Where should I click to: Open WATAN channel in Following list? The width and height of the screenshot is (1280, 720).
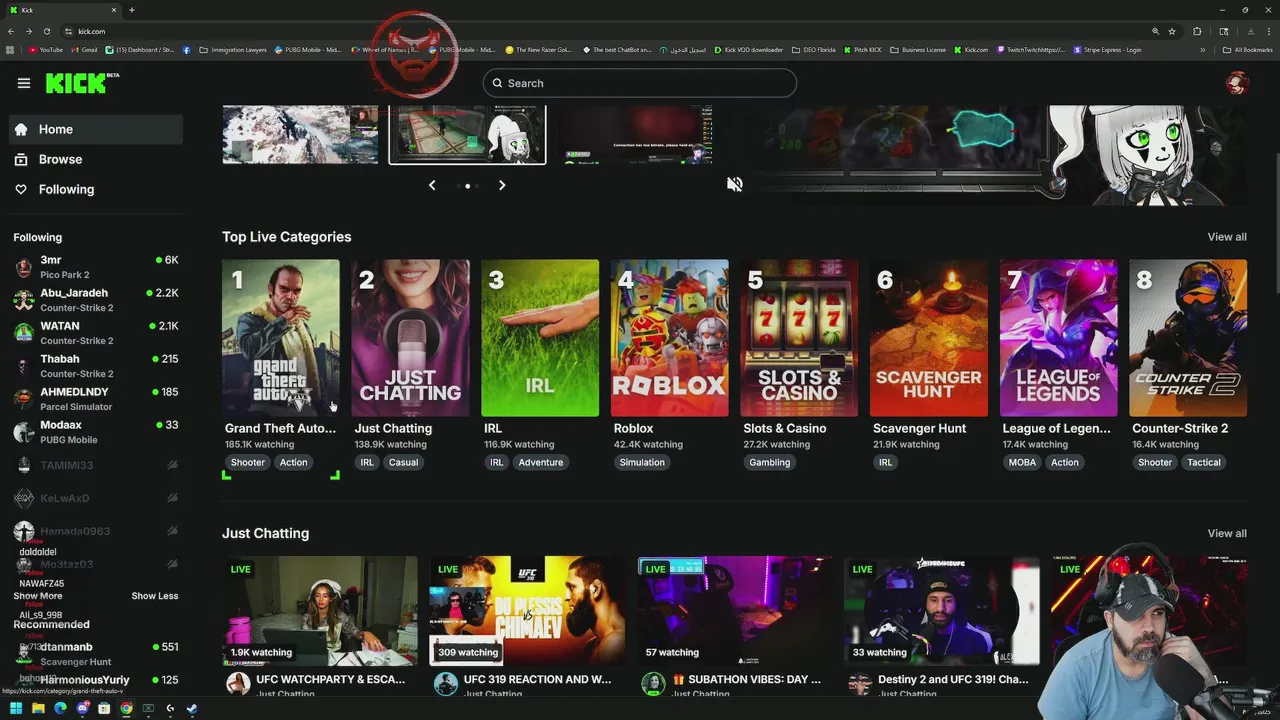96,333
